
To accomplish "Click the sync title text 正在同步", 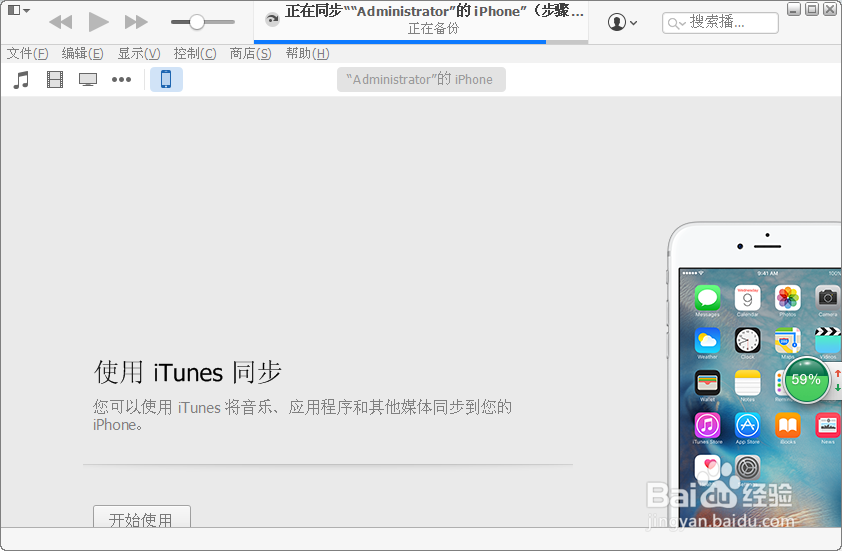I will (x=313, y=11).
